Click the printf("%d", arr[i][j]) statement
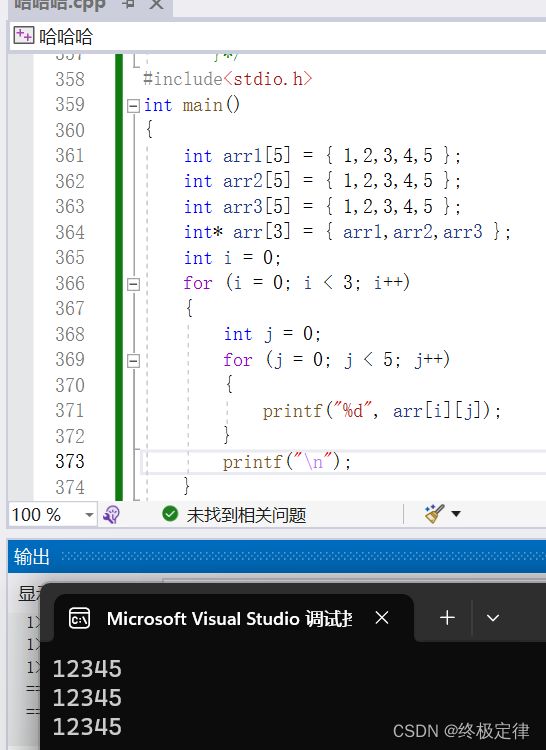The image size is (546, 750). point(382,411)
